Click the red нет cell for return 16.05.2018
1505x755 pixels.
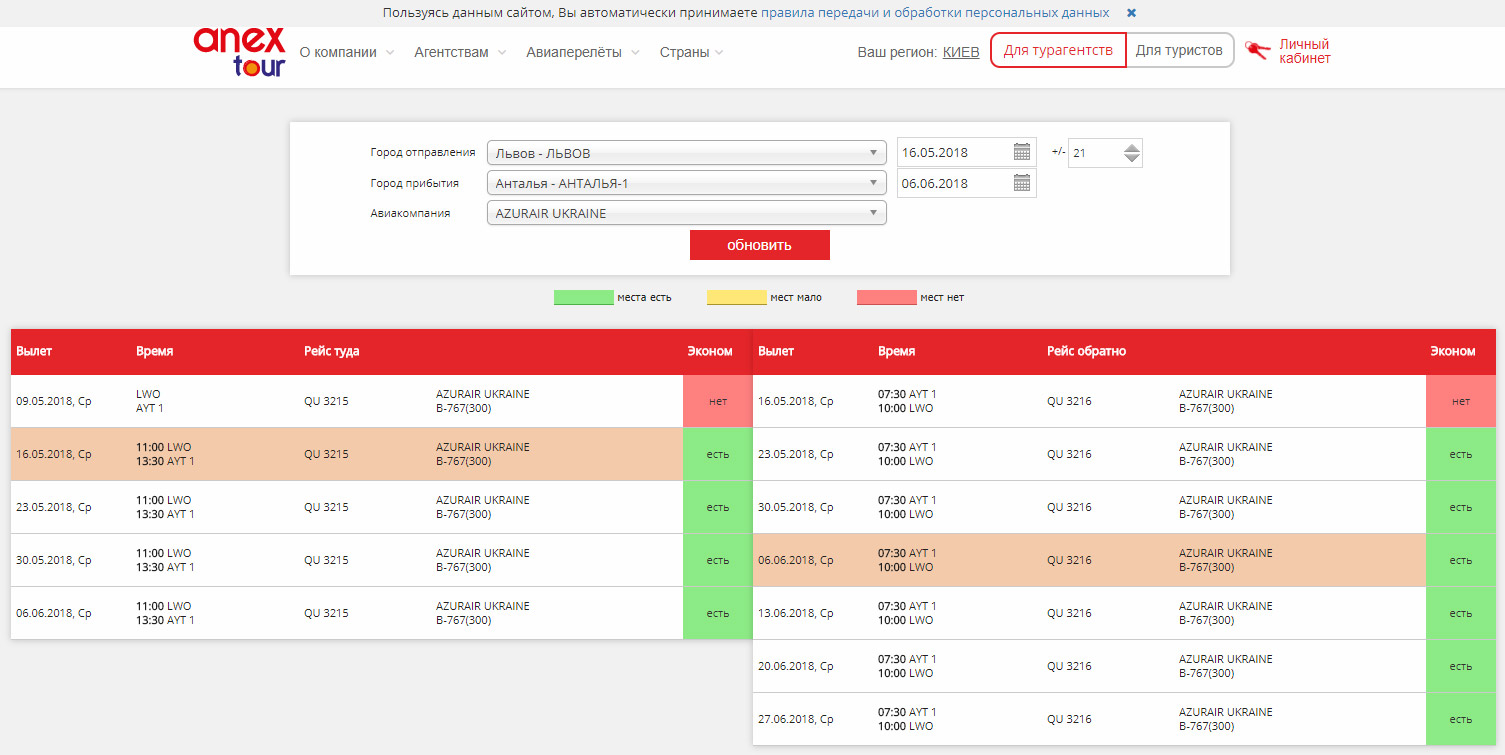click(x=1461, y=401)
